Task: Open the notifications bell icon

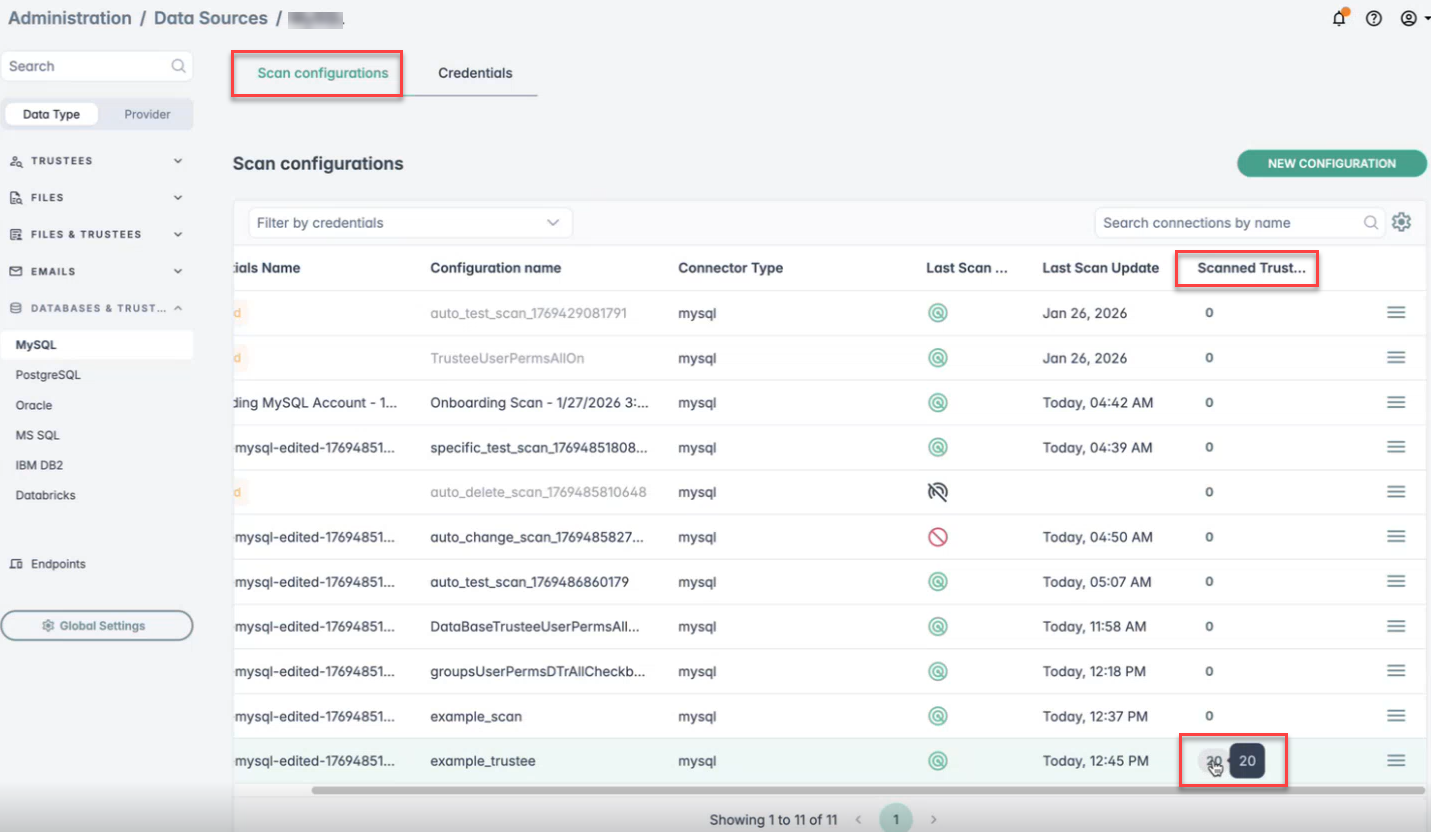Action: coord(1339,19)
